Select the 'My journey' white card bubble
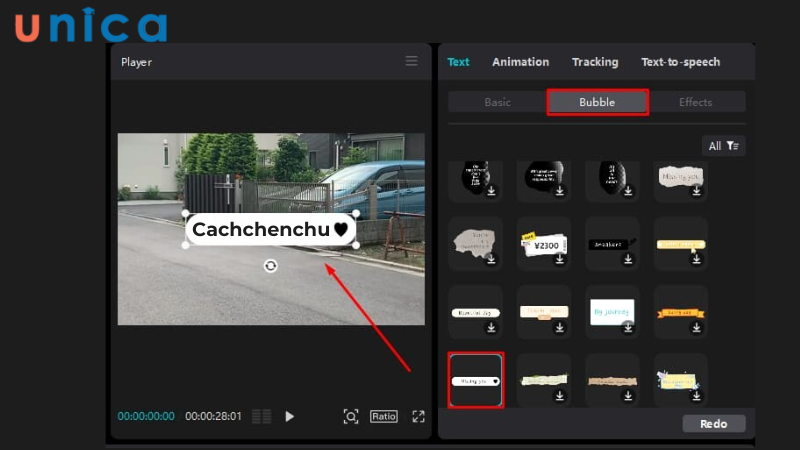 click(x=612, y=312)
